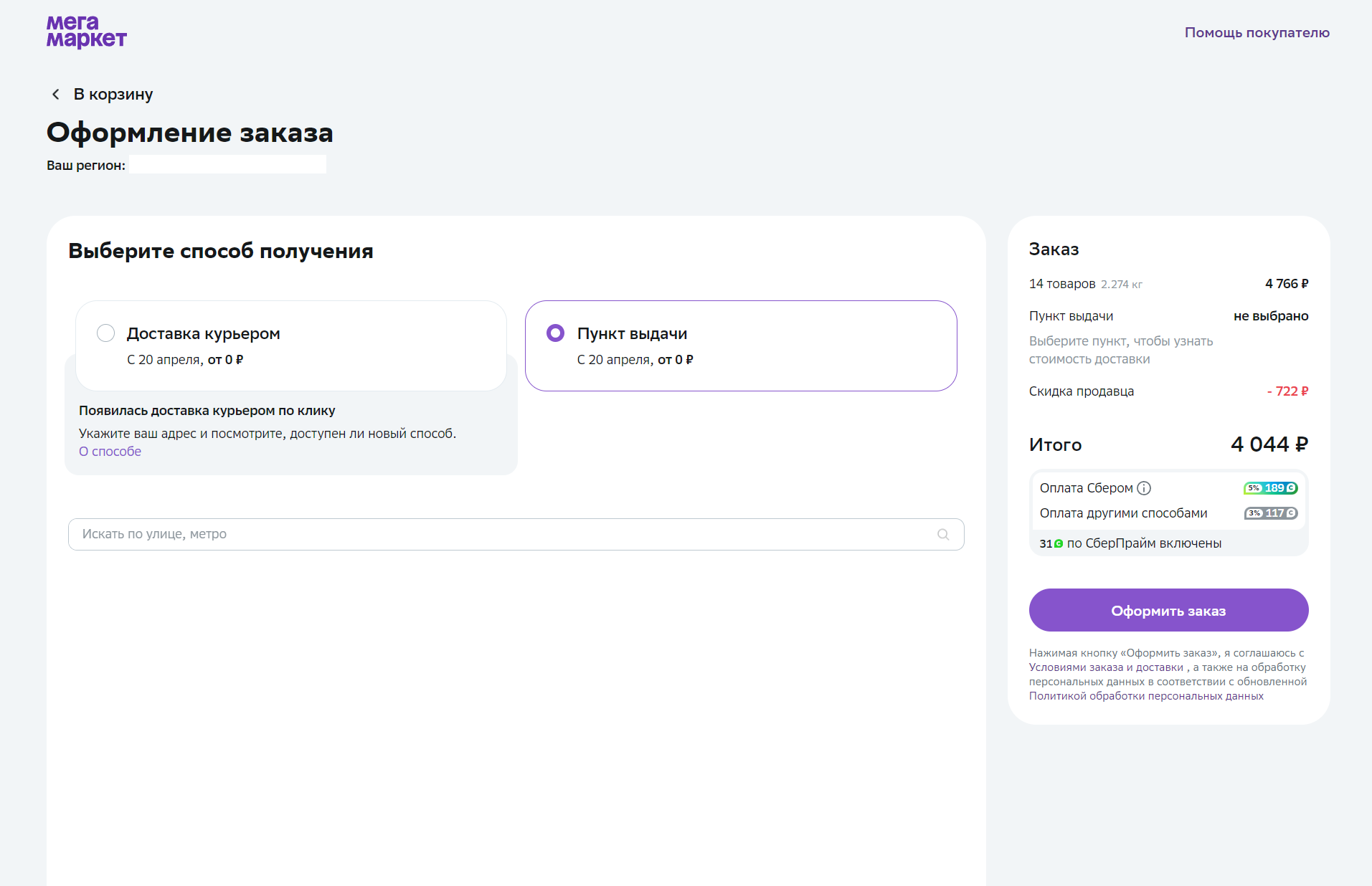This screenshot has height=886, width=1372.
Task: Click the 4 766 ₽ items price
Action: [1287, 284]
